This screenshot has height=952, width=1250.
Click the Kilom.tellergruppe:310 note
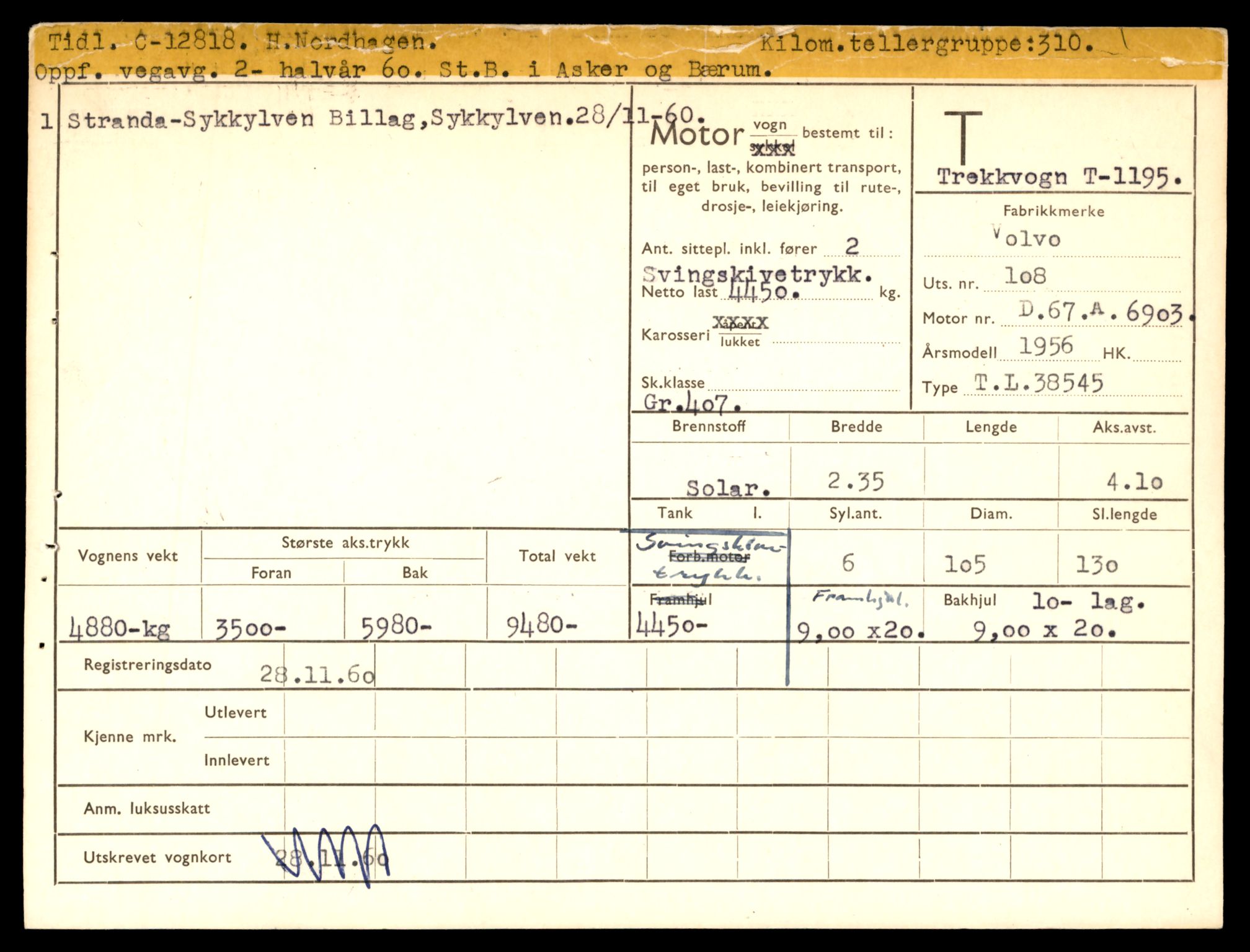pos(926,43)
